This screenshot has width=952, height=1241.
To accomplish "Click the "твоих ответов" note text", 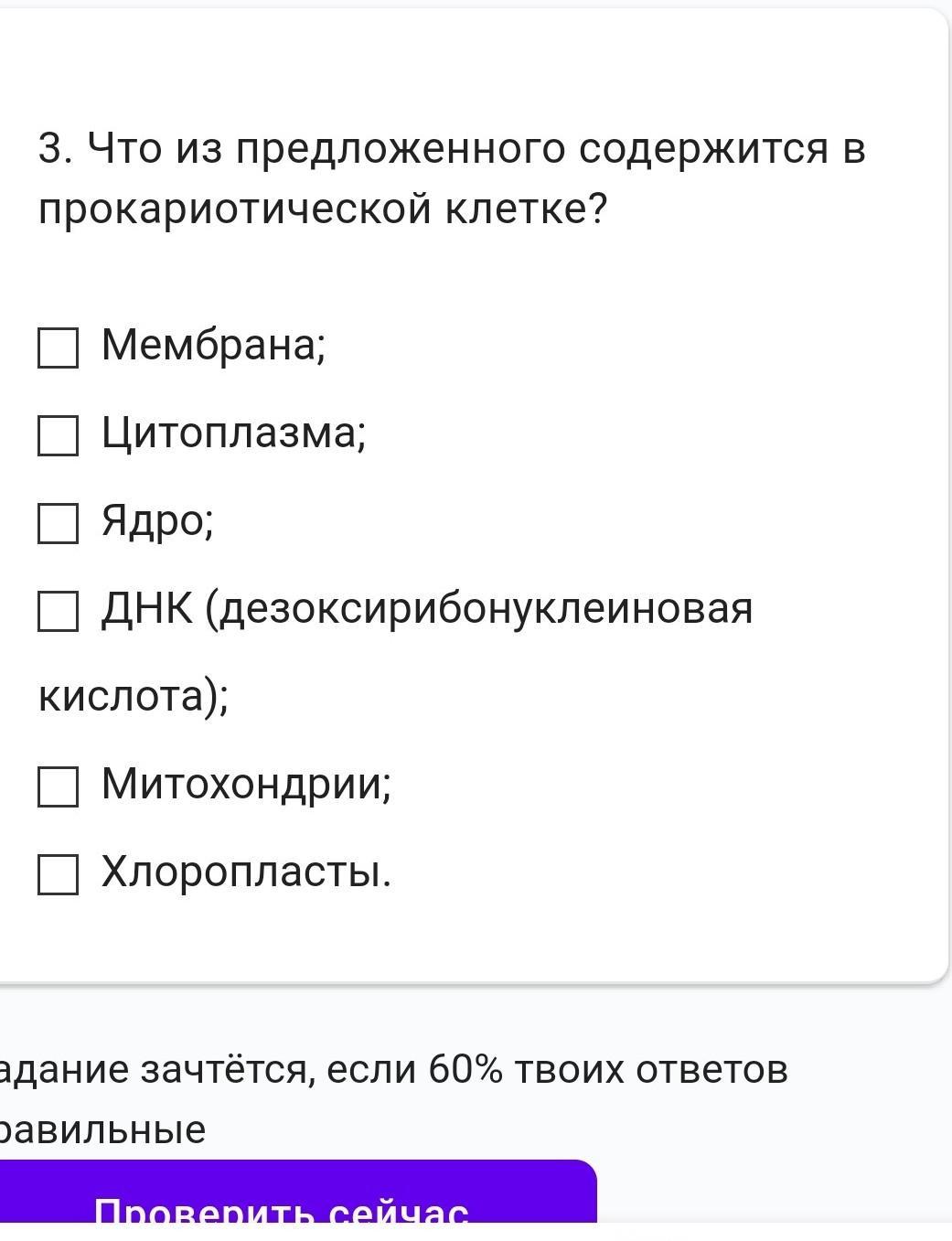I will point(651,1068).
